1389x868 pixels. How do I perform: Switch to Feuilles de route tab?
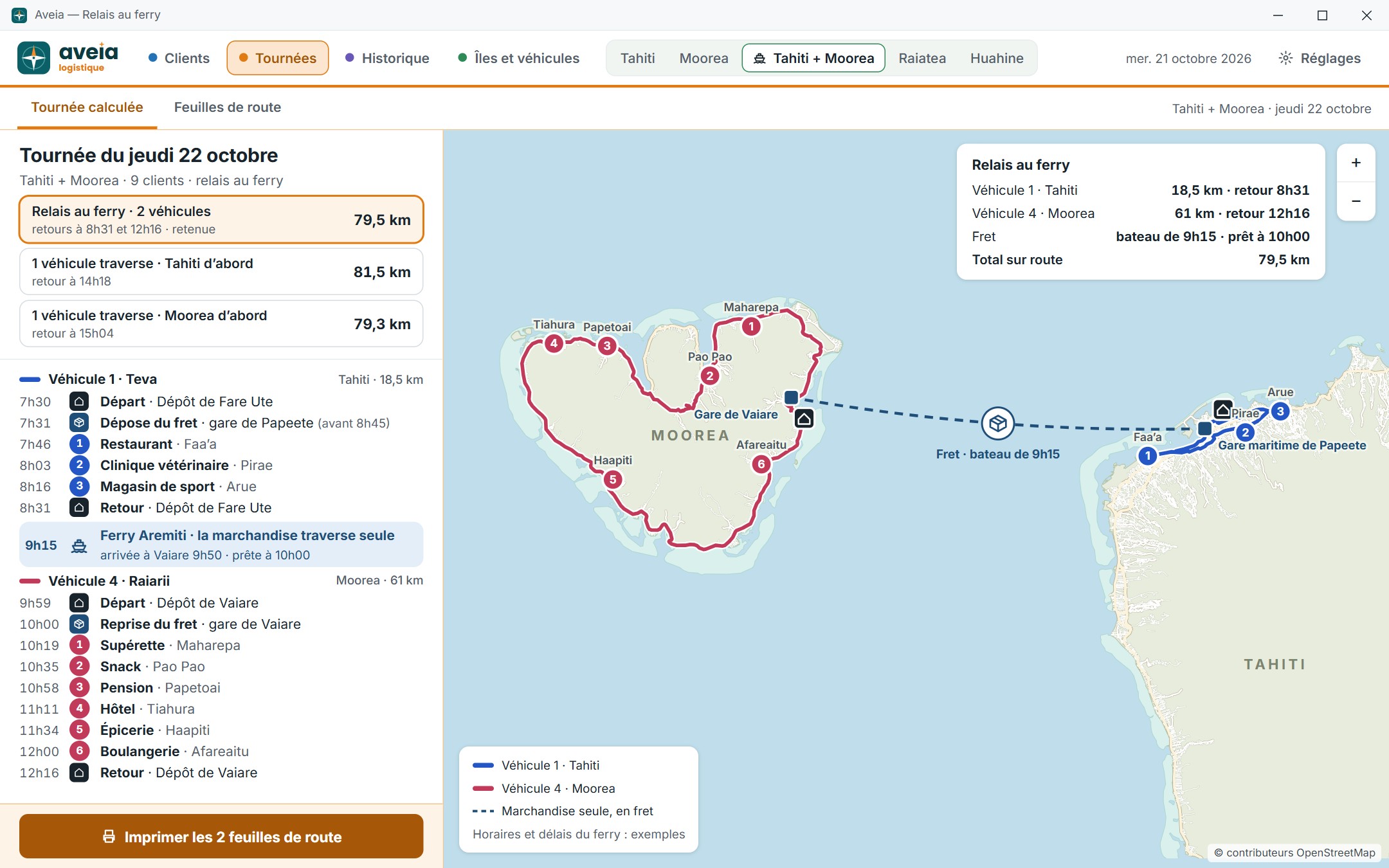[x=228, y=107]
